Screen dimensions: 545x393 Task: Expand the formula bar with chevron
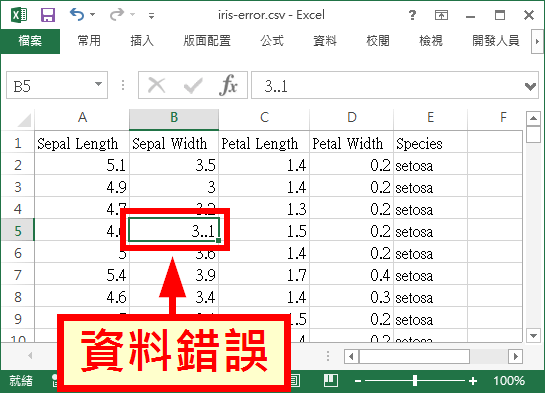[530, 86]
